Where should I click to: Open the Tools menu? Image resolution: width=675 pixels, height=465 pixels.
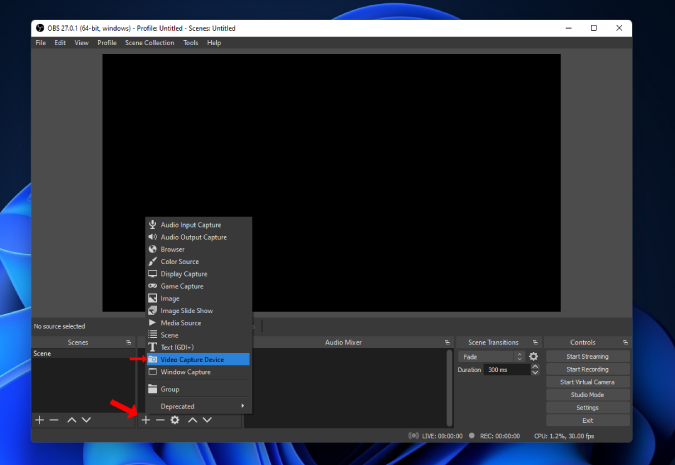point(190,43)
